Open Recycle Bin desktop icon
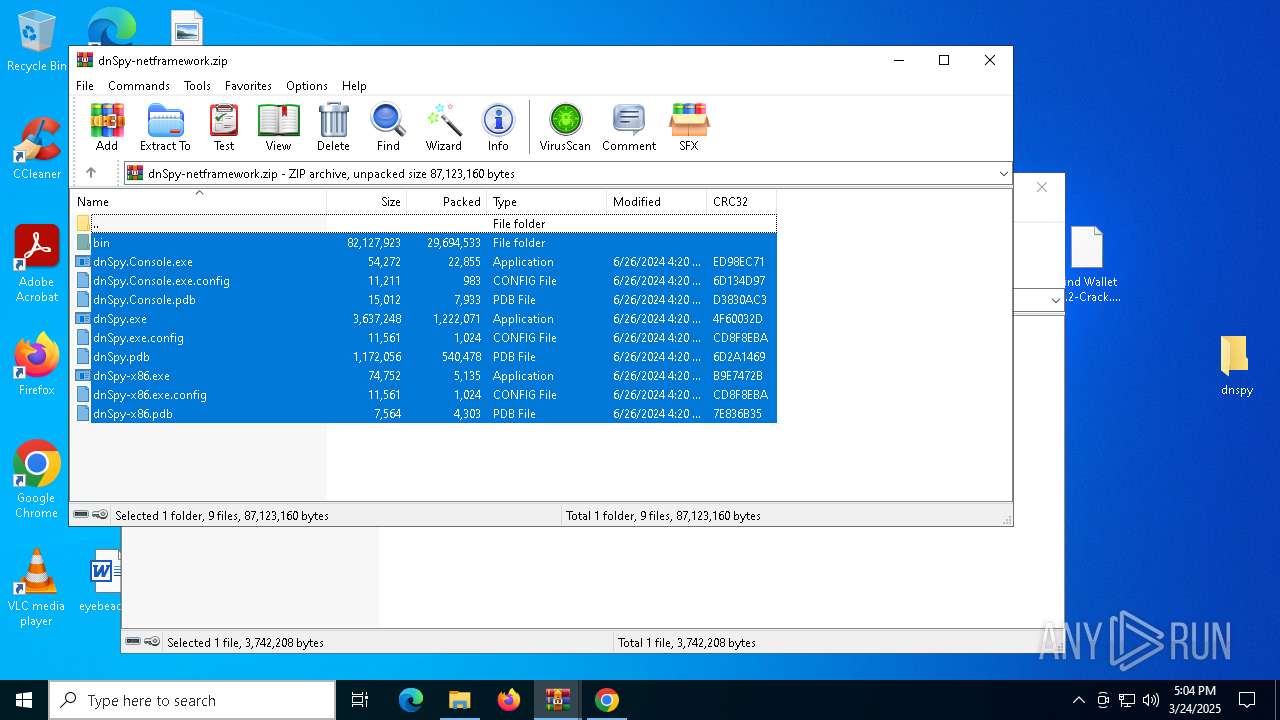 pos(36,41)
